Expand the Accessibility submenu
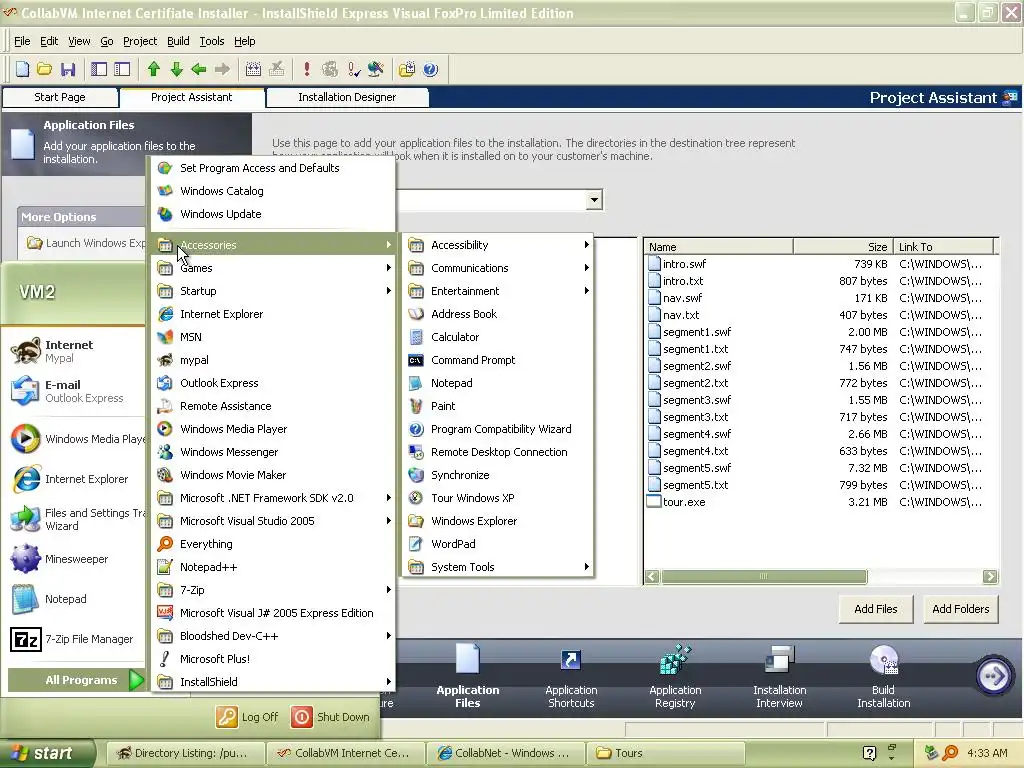1024x768 pixels. [497, 245]
